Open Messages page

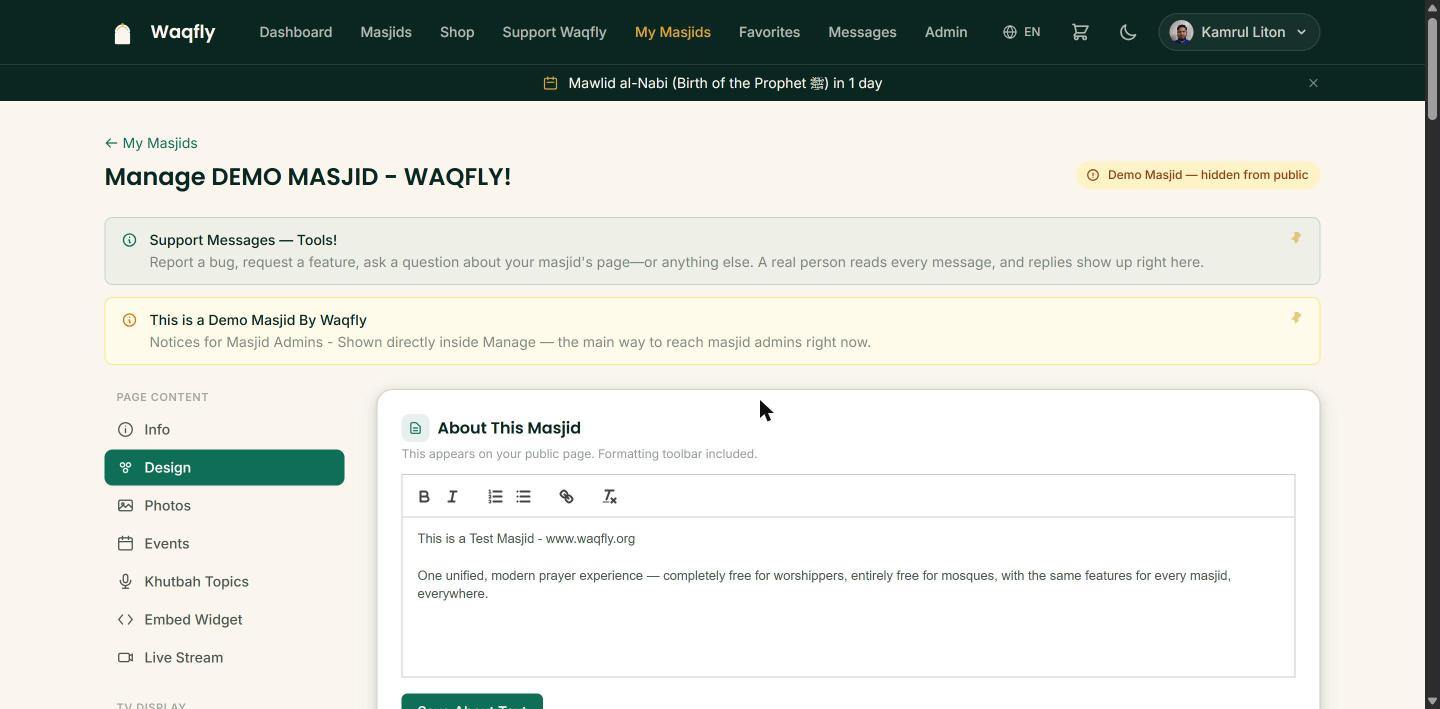point(862,32)
